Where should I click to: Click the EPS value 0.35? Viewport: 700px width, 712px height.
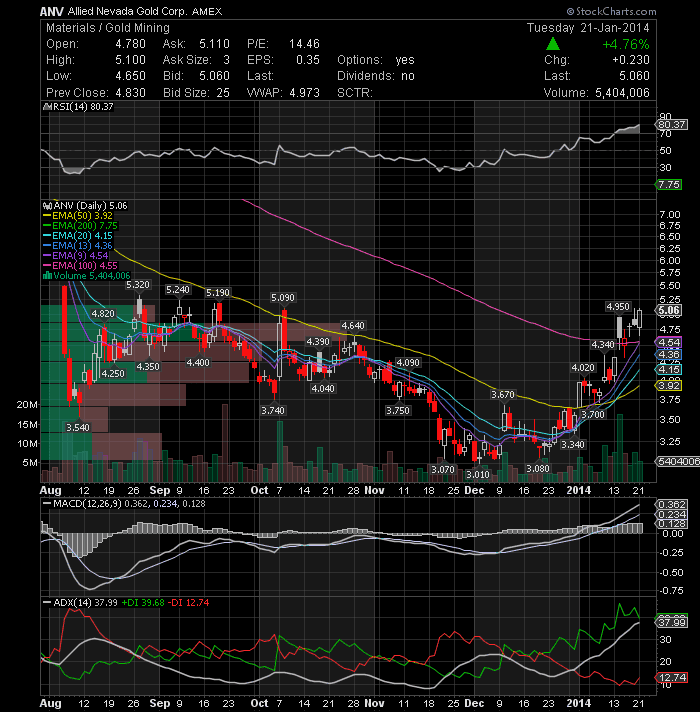pos(308,60)
